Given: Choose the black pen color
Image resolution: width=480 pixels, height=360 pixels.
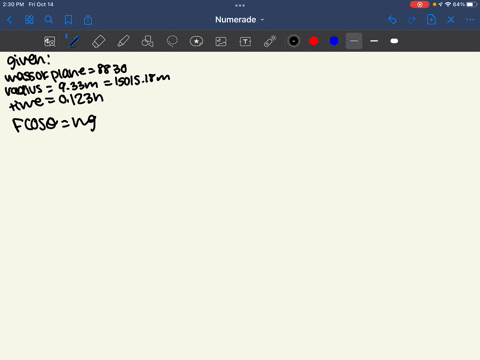Looking at the screenshot, I should tap(294, 41).
